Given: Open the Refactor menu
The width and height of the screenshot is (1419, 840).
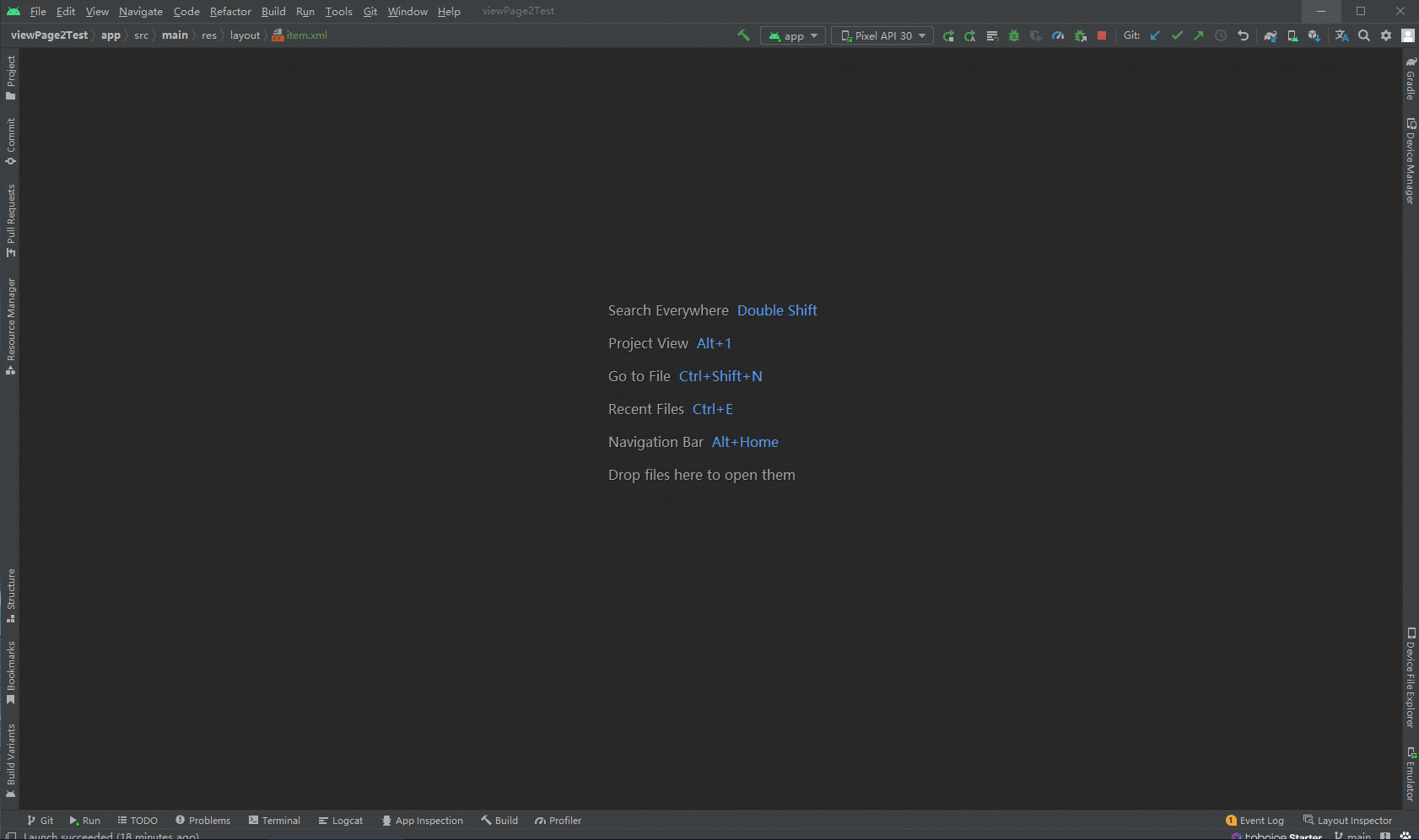Looking at the screenshot, I should 230,11.
